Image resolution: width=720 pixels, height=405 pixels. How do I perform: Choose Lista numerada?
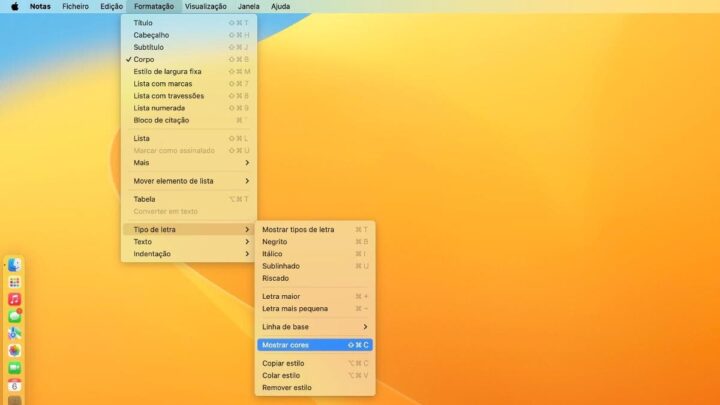pos(189,108)
